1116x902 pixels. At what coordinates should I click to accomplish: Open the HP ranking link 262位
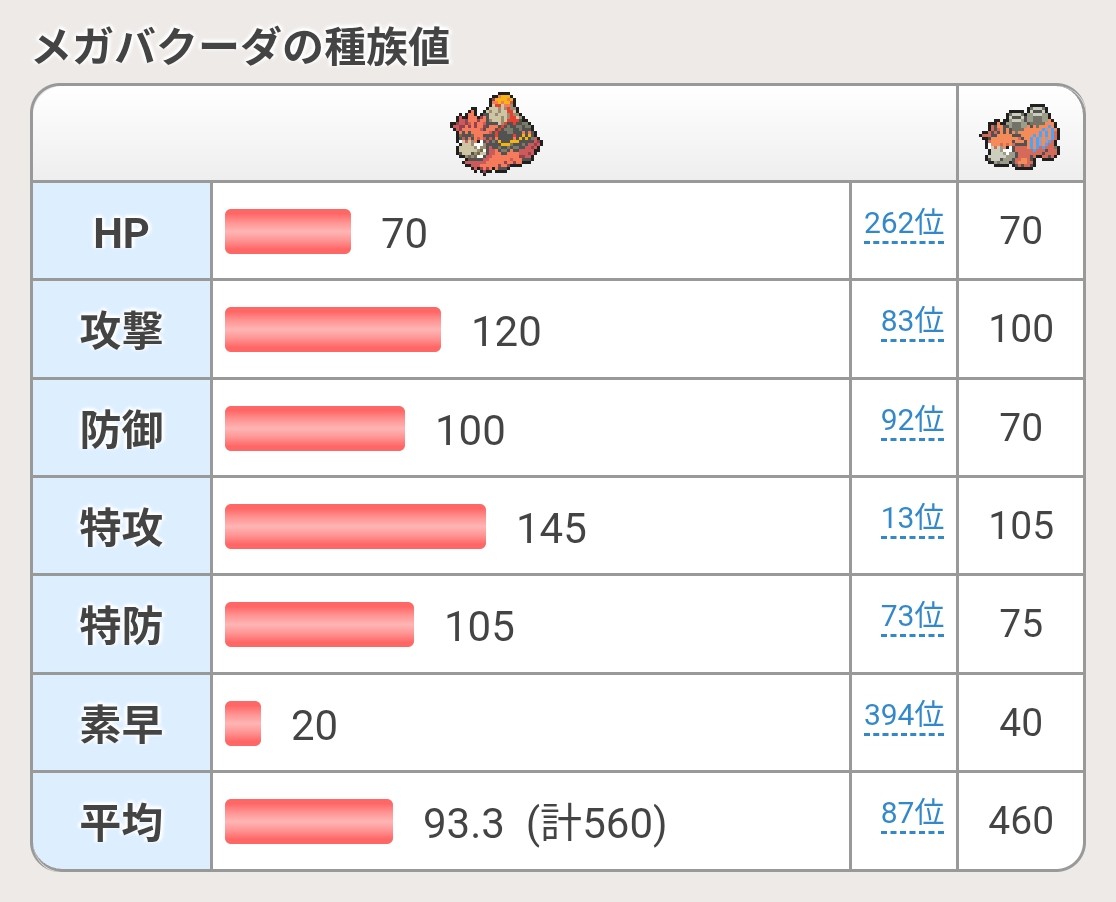tap(904, 224)
